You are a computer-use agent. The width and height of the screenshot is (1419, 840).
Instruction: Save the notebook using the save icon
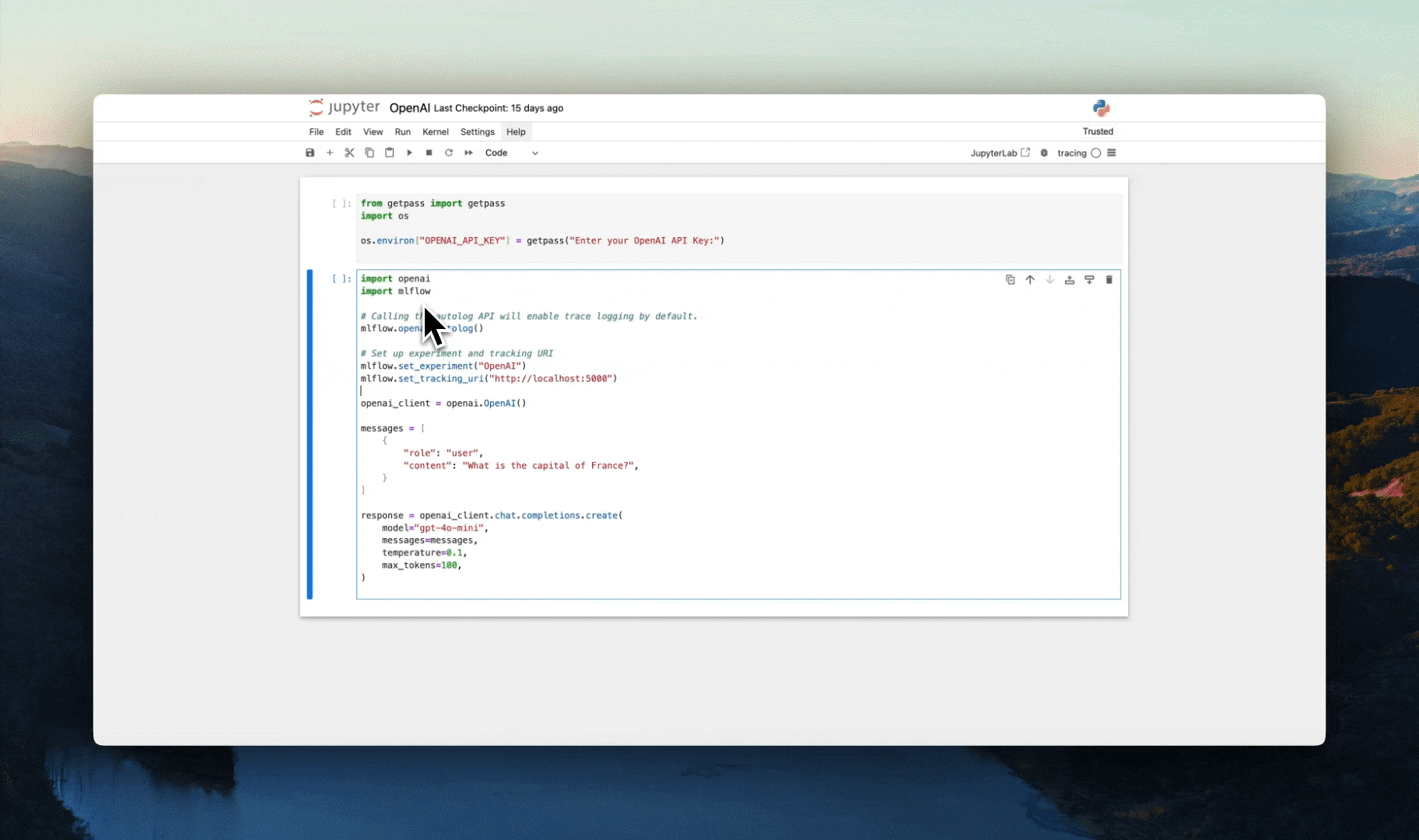click(x=310, y=152)
